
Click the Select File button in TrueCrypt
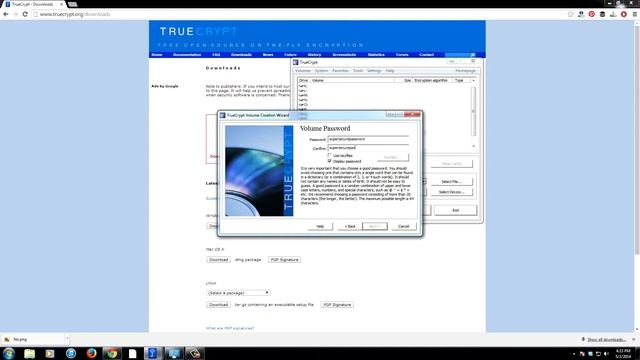(452, 182)
